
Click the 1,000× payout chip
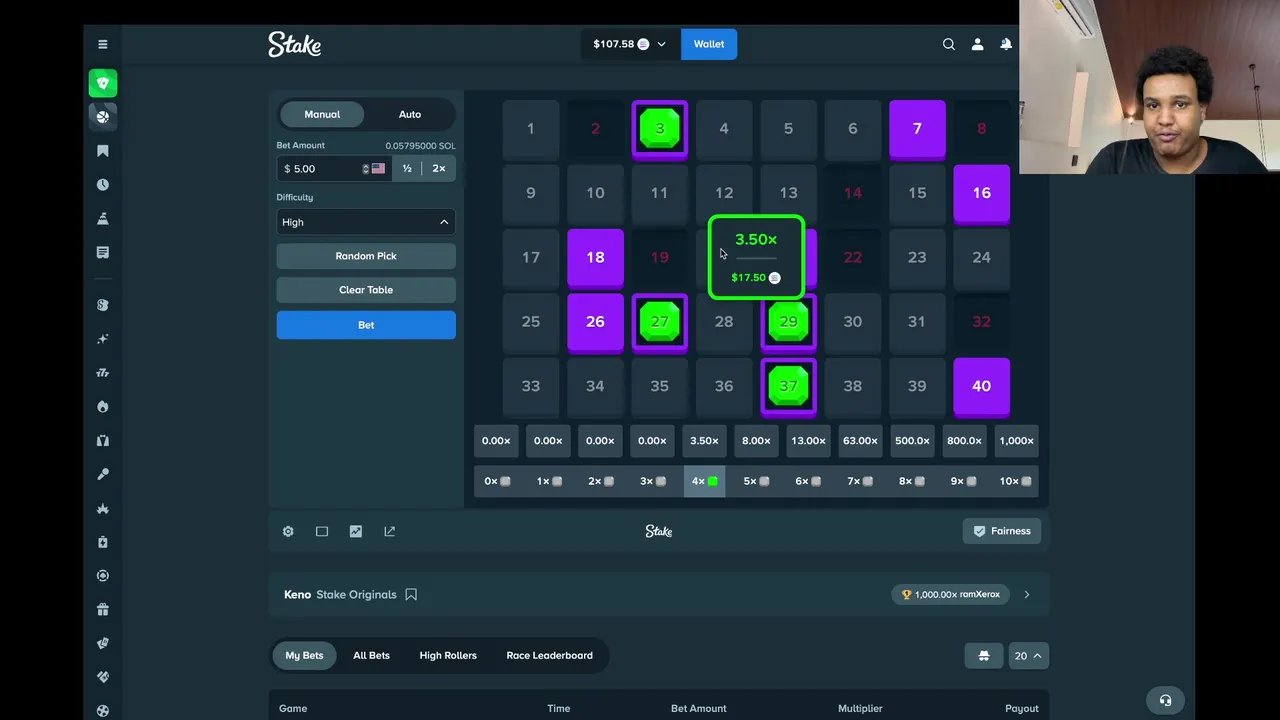(1016, 441)
